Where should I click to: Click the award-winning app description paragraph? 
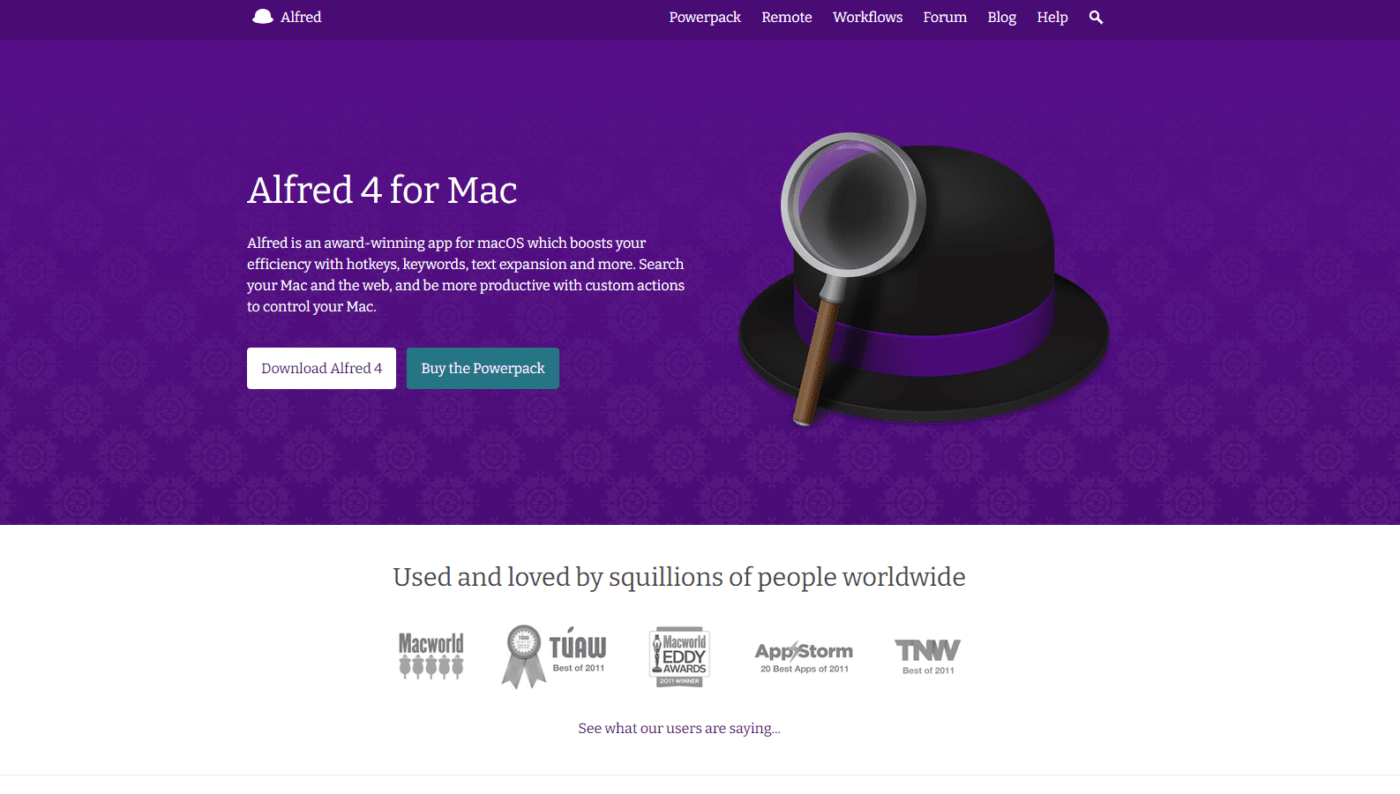466,275
